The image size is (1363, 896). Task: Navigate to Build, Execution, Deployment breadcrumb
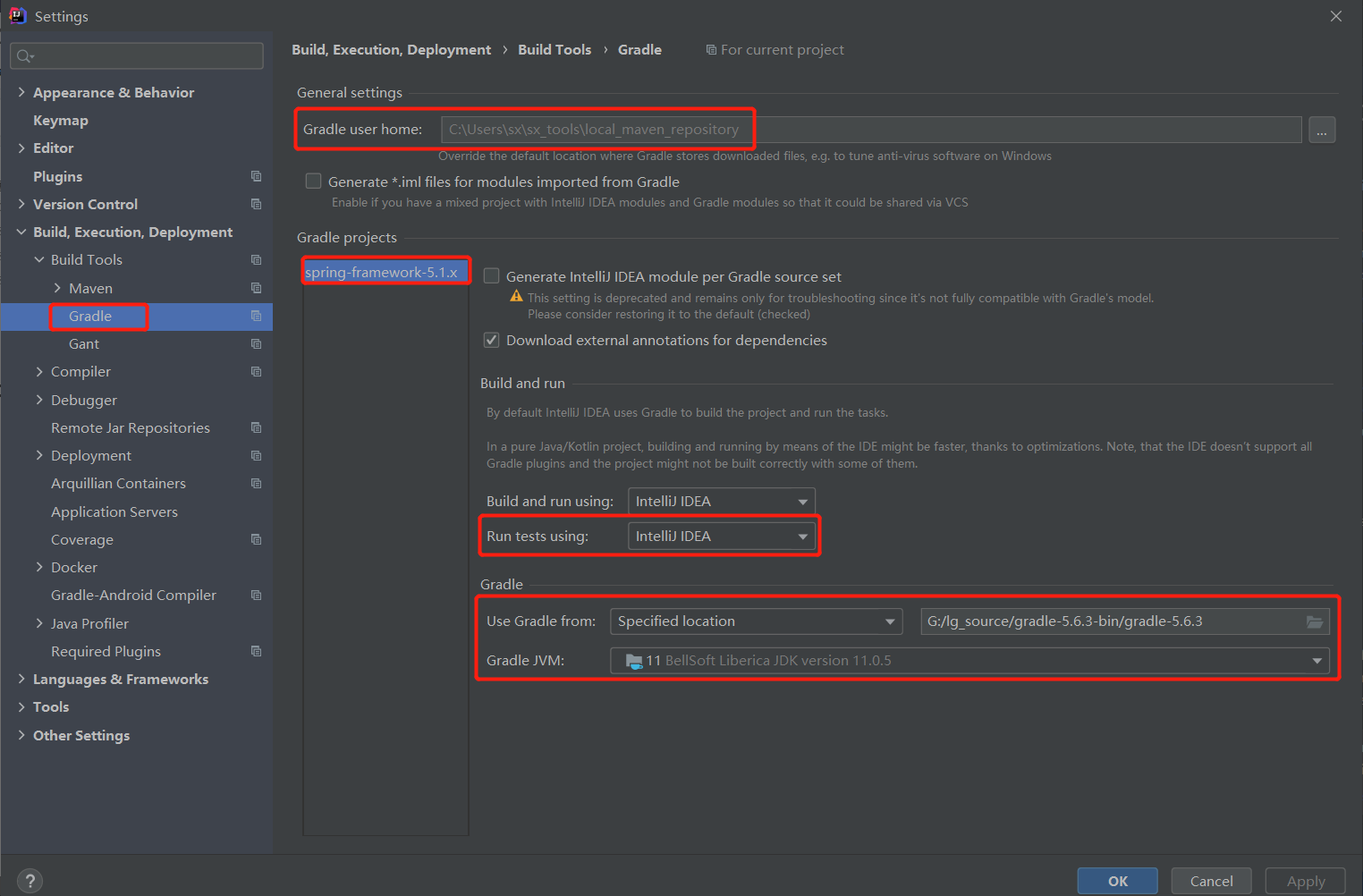click(391, 49)
